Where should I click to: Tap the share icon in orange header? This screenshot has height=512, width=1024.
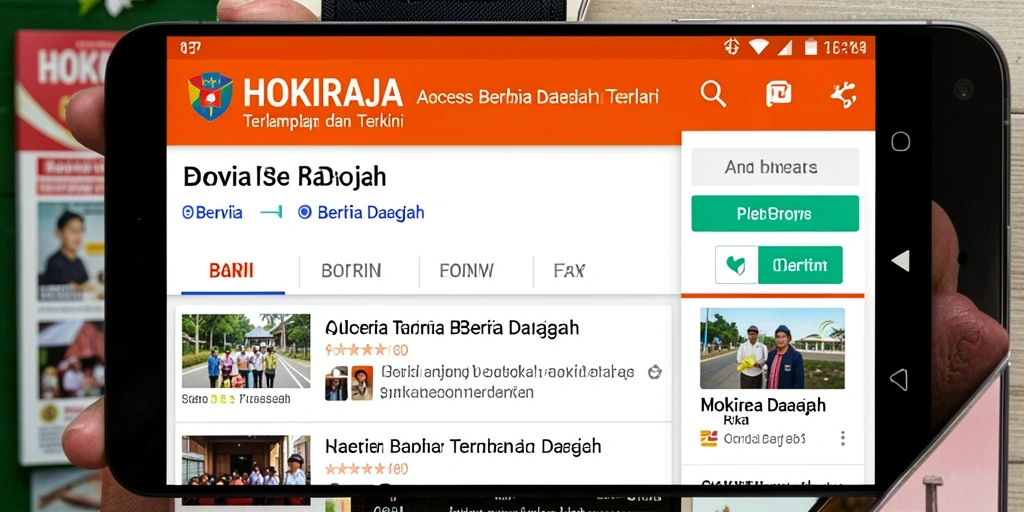point(843,95)
